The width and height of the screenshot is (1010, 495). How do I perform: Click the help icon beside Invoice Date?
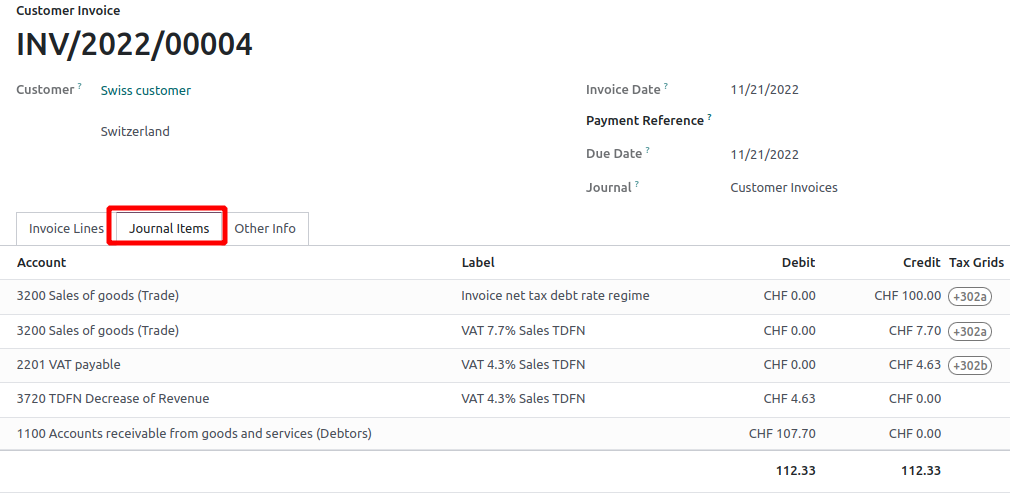point(666,86)
